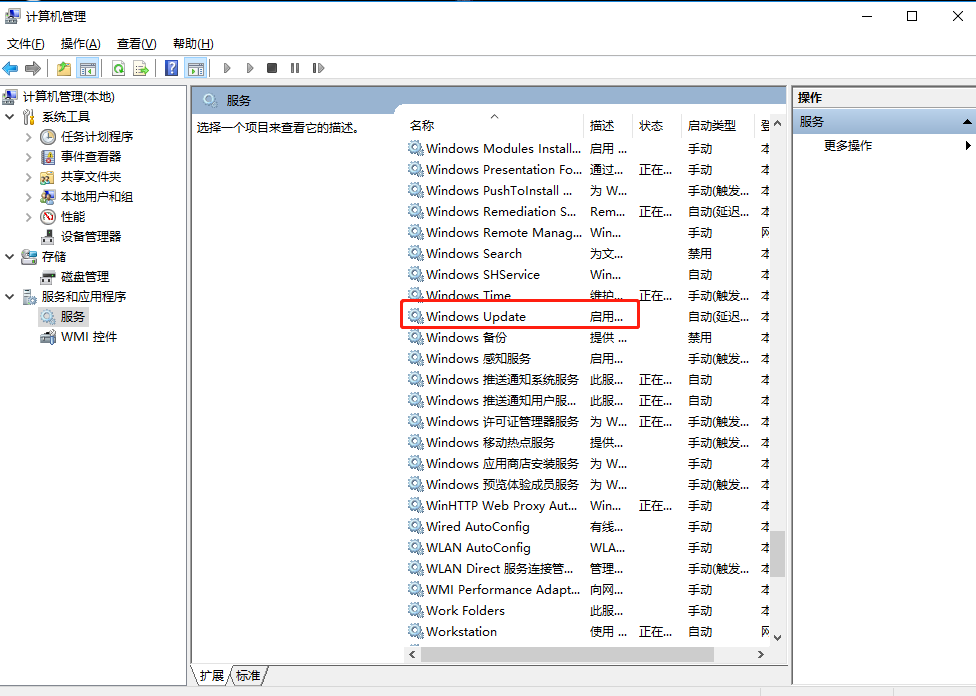The image size is (976, 696).
Task: Click horizontal scrollbar left arrow
Action: tap(413, 654)
